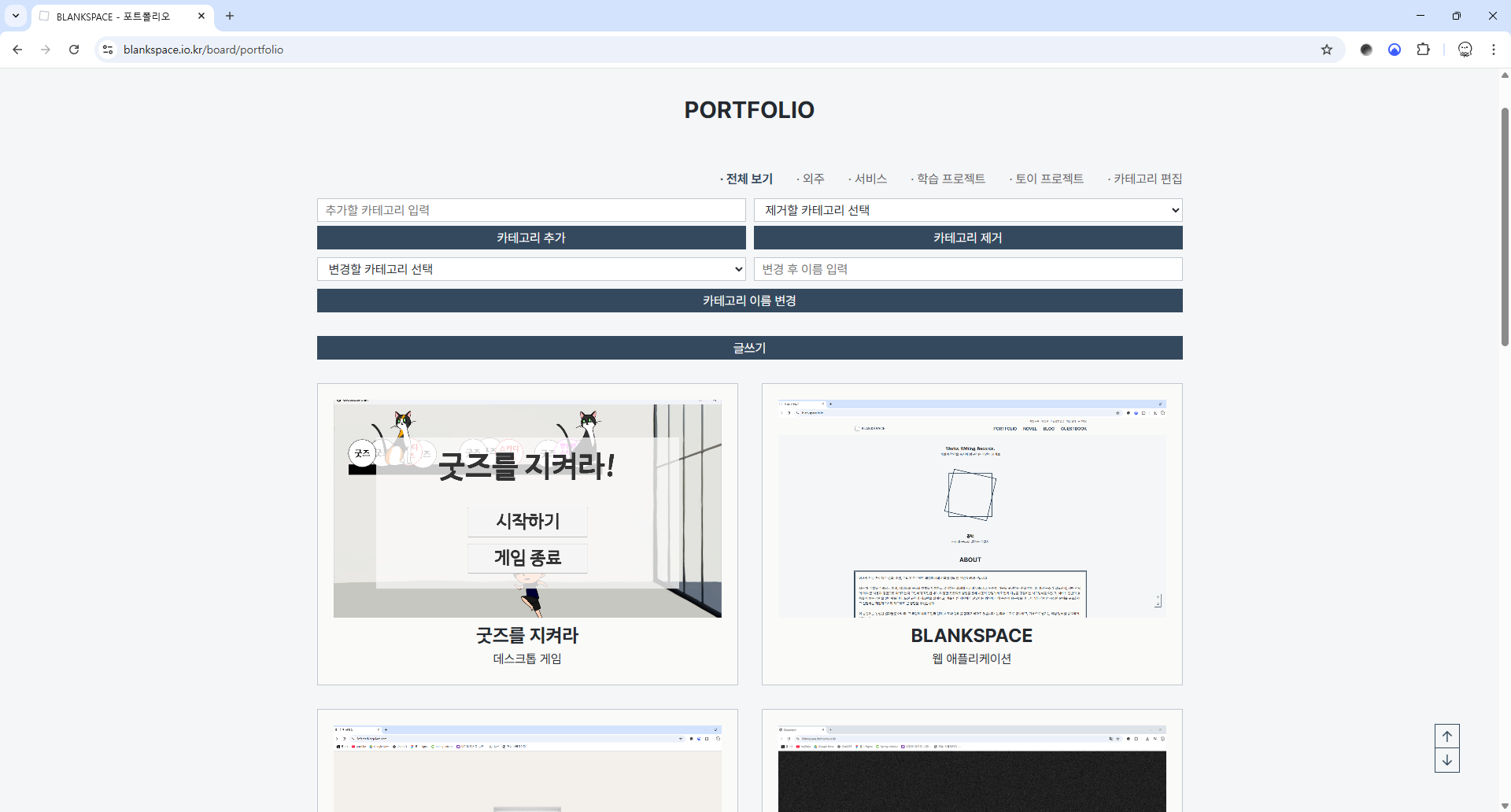
Task: Open Chrome three-dot menu
Action: click(1493, 50)
